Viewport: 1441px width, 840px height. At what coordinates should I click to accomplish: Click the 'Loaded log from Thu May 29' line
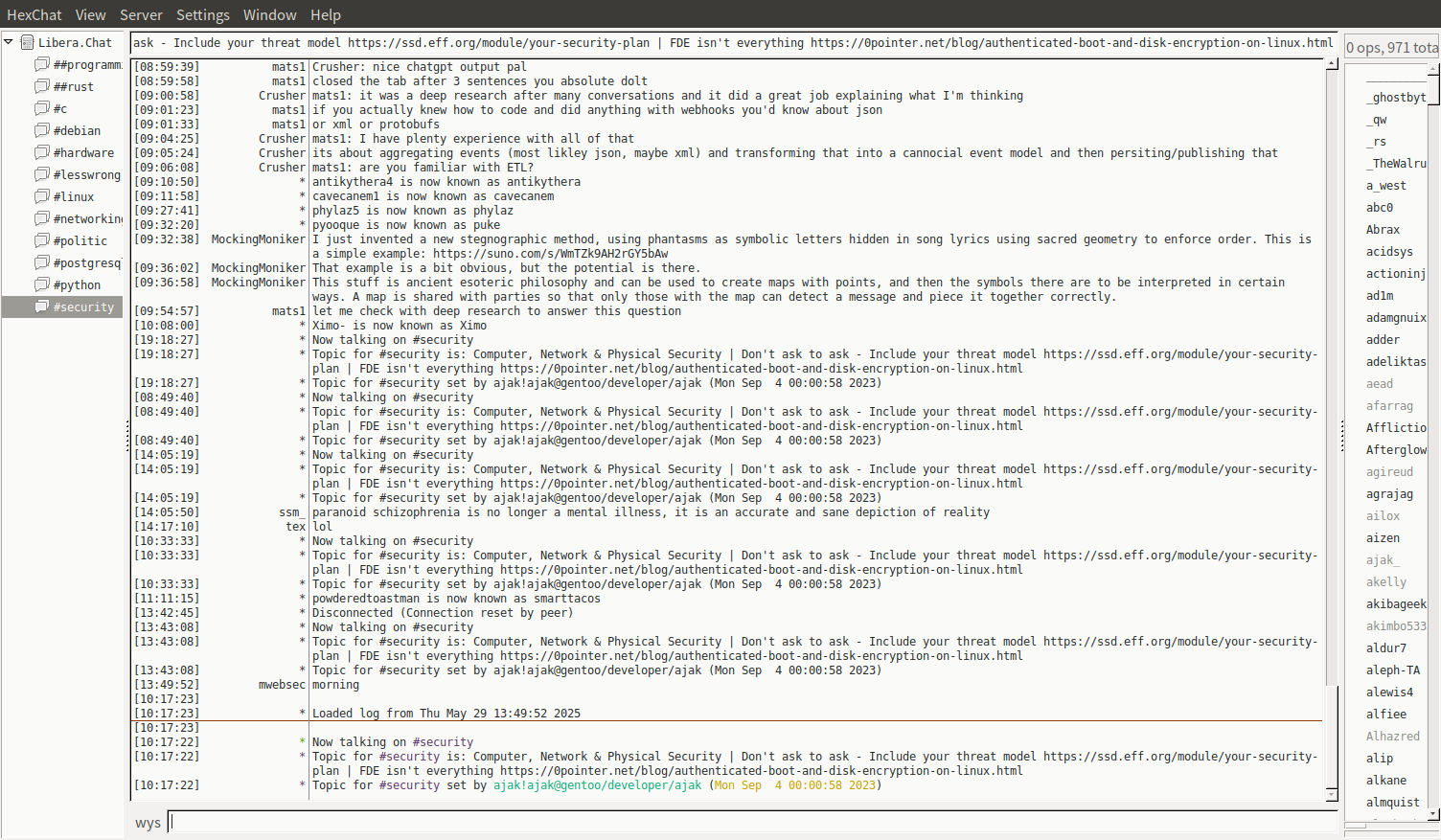tap(446, 714)
